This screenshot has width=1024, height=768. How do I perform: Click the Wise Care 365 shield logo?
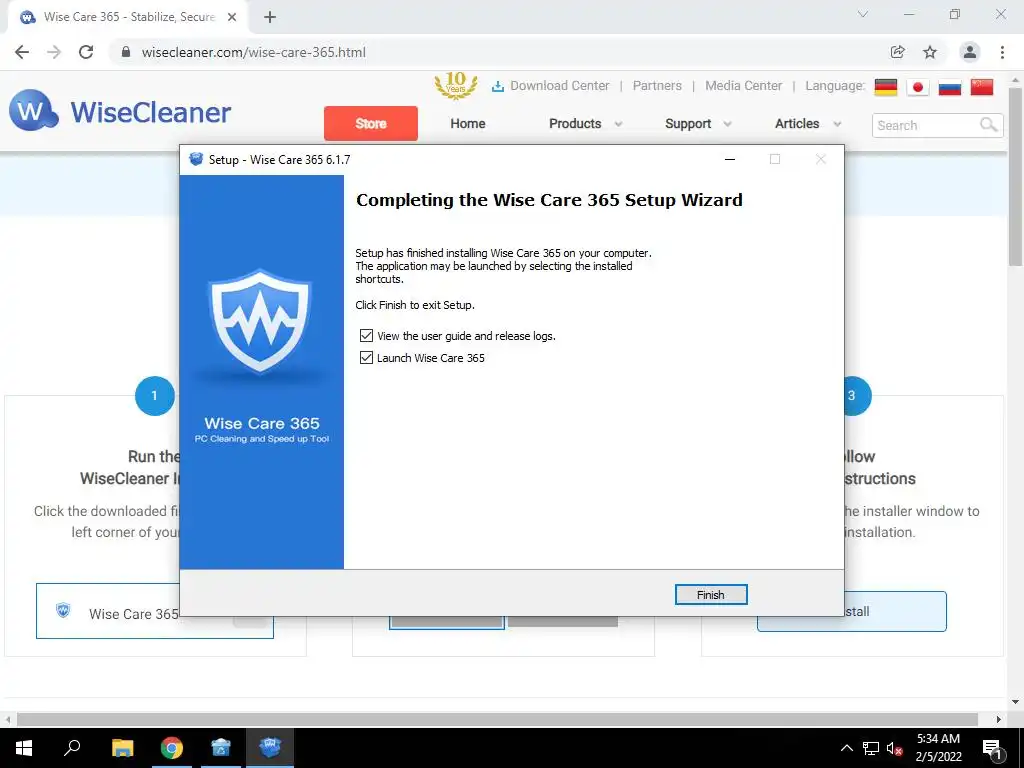[x=261, y=321]
